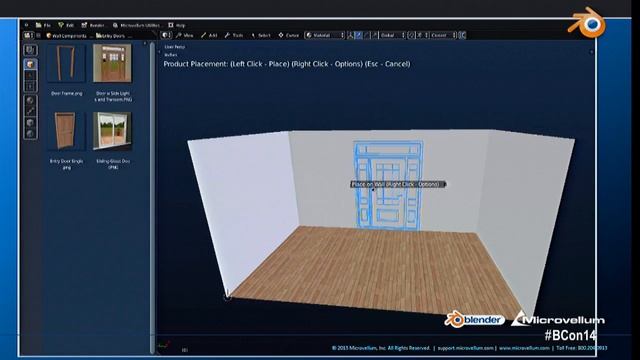Click the top icon in library sidebar
640x360 pixels.
30,50
